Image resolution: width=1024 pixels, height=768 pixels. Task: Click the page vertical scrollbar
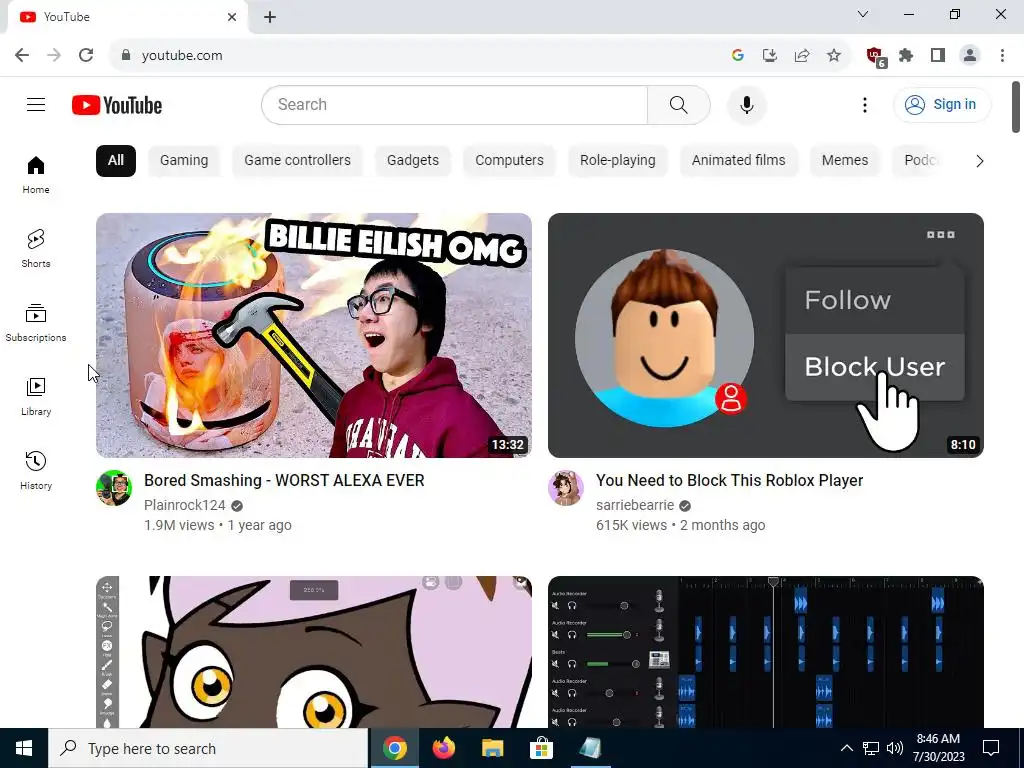tap(1016, 107)
